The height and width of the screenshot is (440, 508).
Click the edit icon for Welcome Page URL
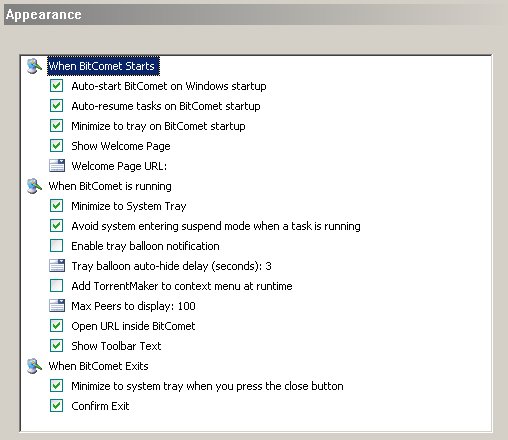[x=57, y=166]
